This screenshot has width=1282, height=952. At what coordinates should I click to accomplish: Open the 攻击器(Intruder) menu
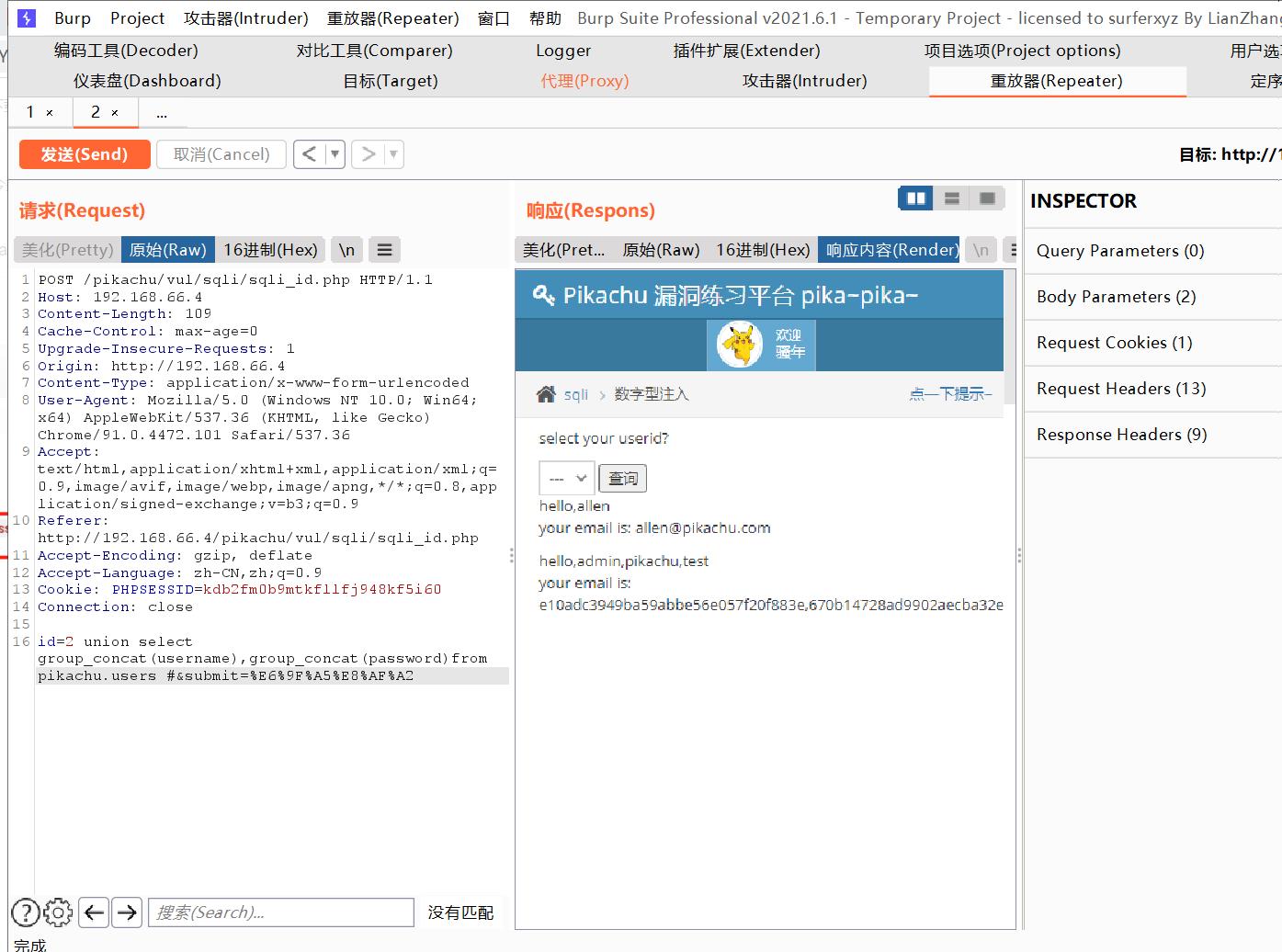[x=246, y=18]
